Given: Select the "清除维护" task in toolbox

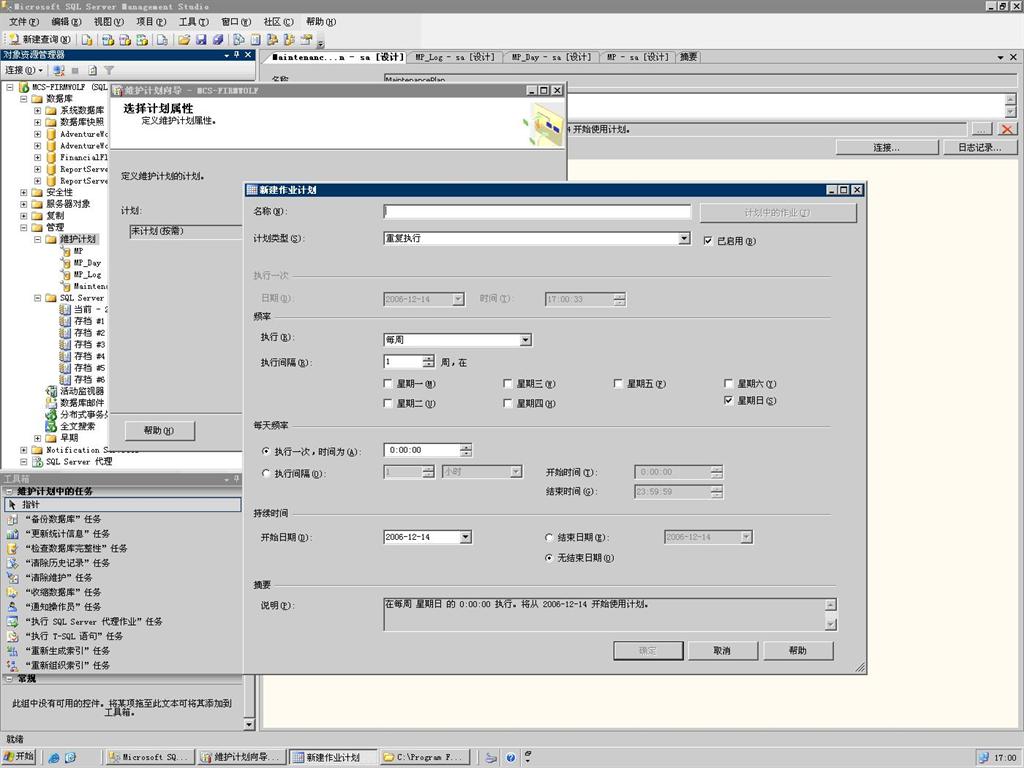Looking at the screenshot, I should (58, 578).
